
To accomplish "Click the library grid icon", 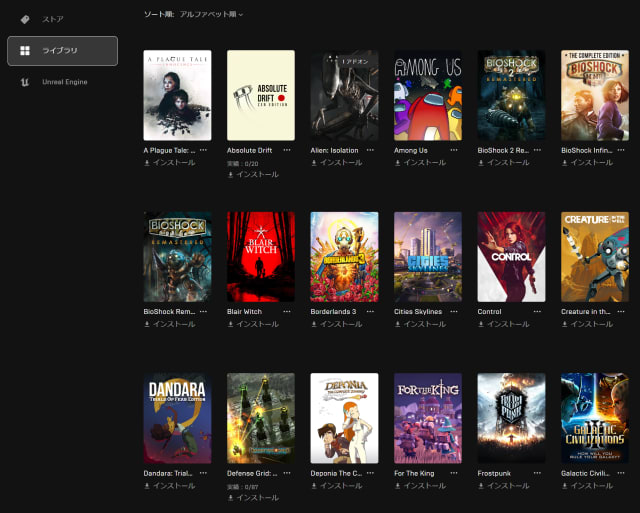I will pyautogui.click(x=25, y=51).
